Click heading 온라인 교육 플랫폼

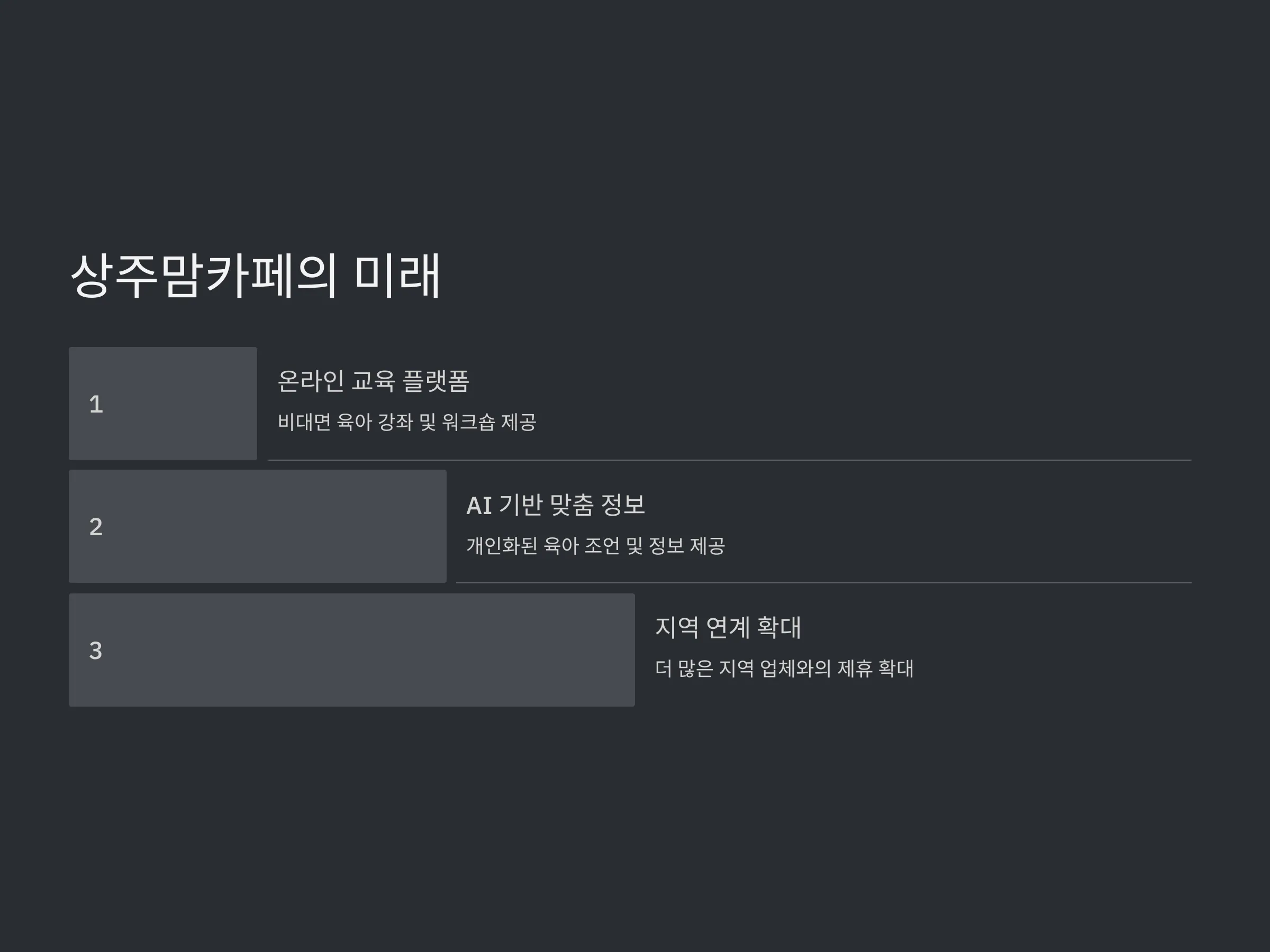pyautogui.click(x=374, y=381)
